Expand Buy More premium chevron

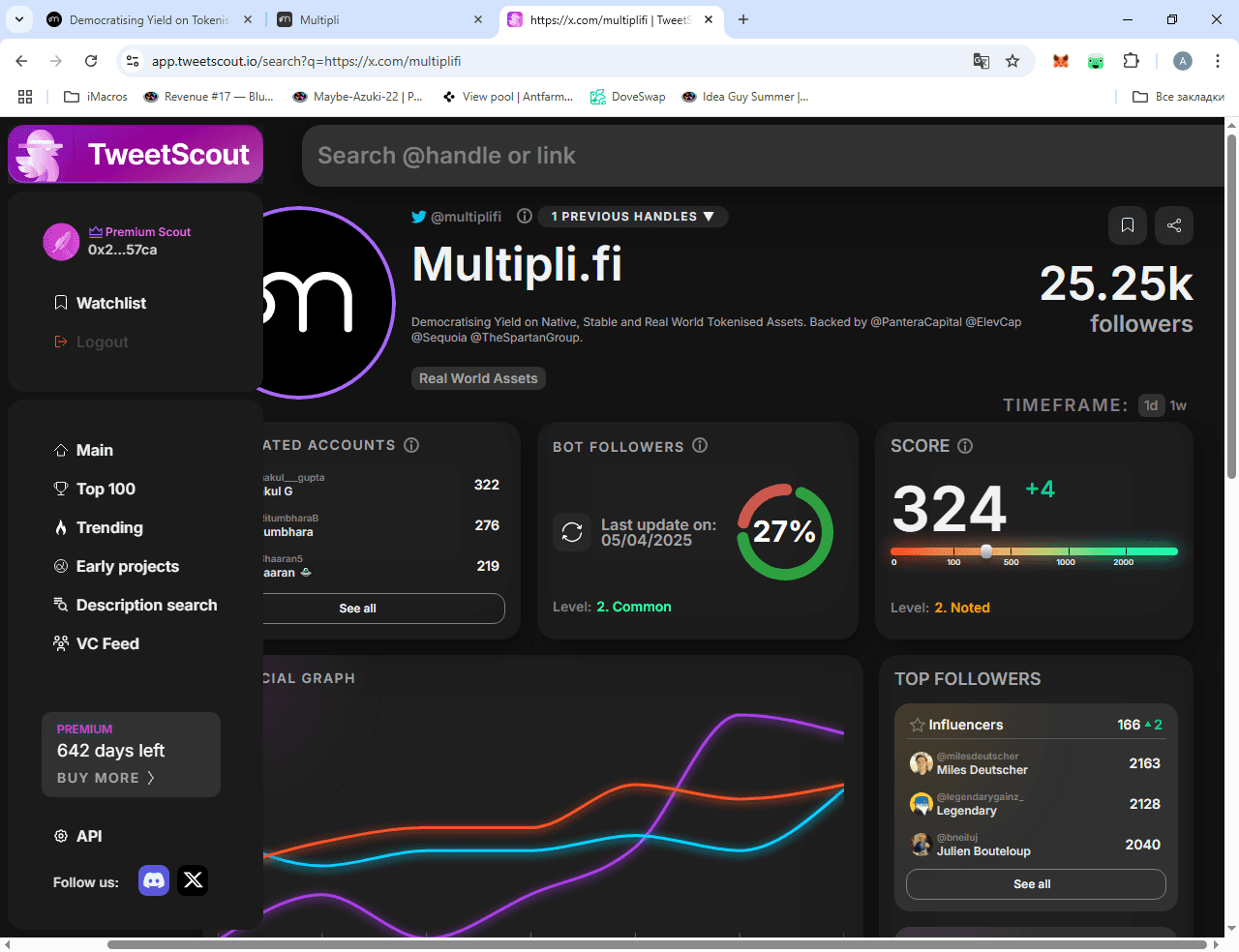(x=150, y=778)
